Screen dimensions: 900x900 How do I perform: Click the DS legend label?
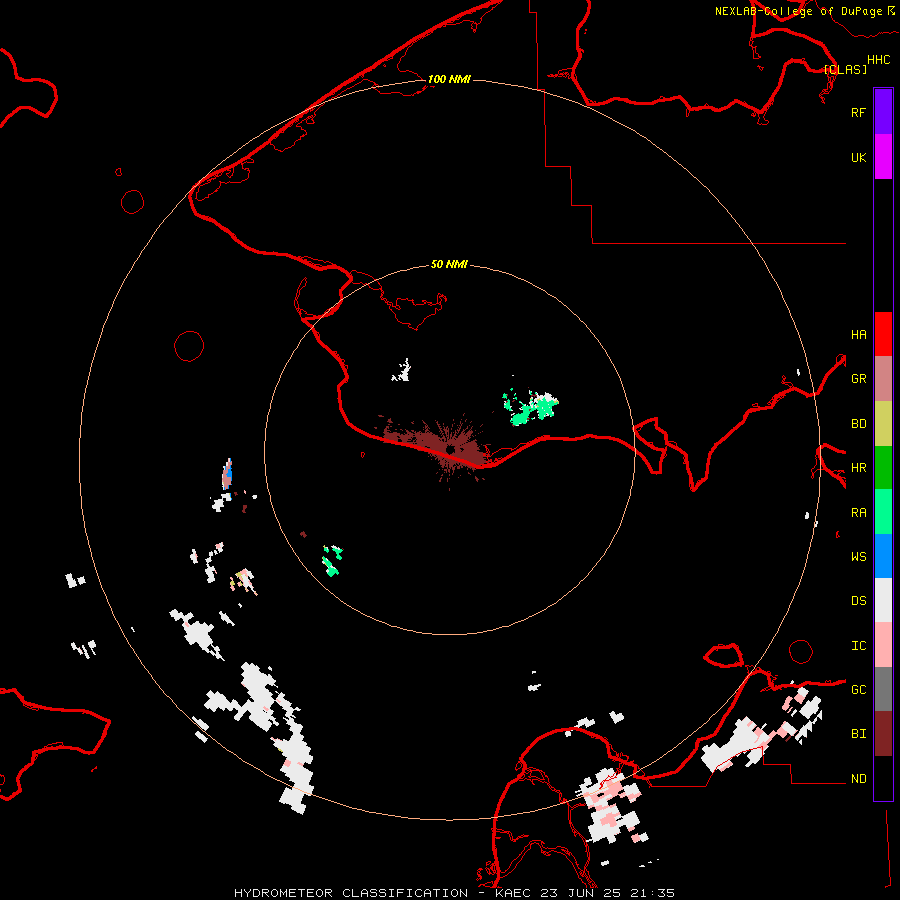[x=858, y=600]
